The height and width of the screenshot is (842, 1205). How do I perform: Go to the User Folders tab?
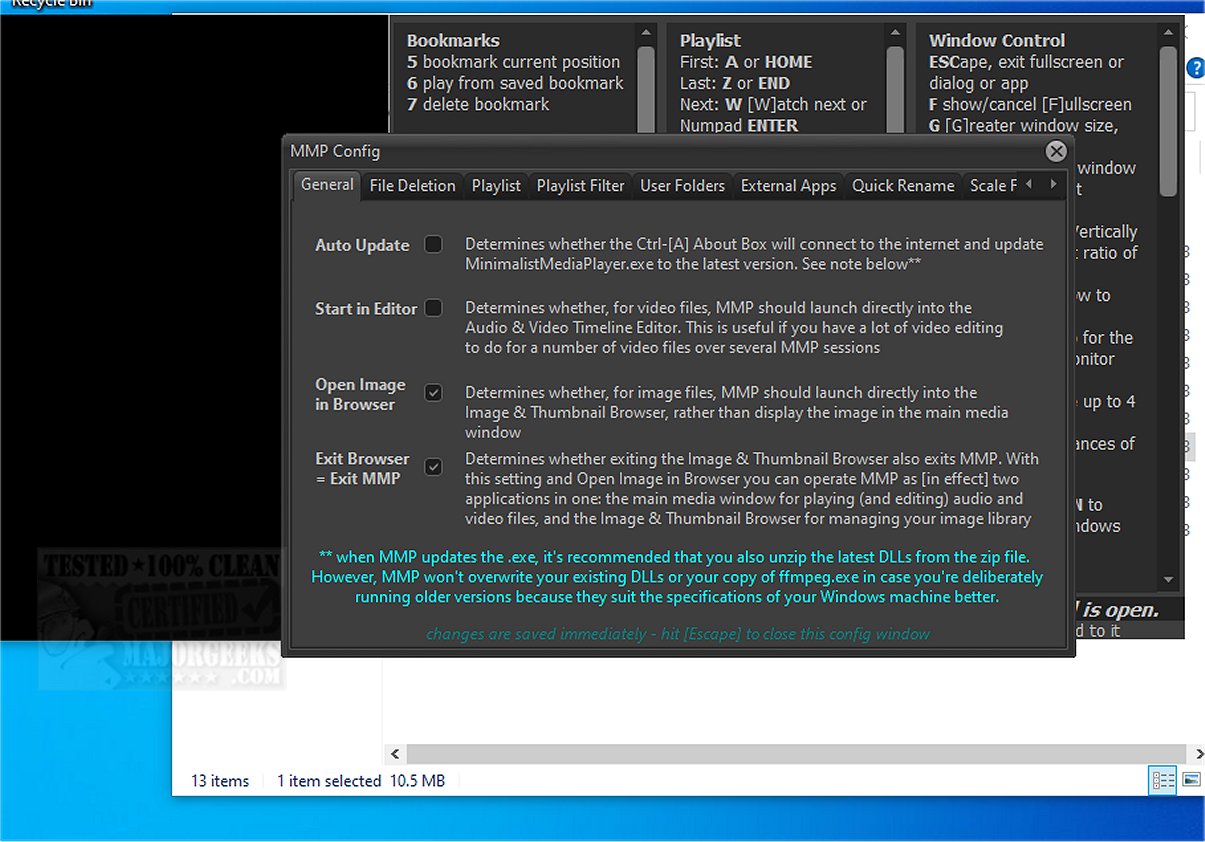(682, 186)
